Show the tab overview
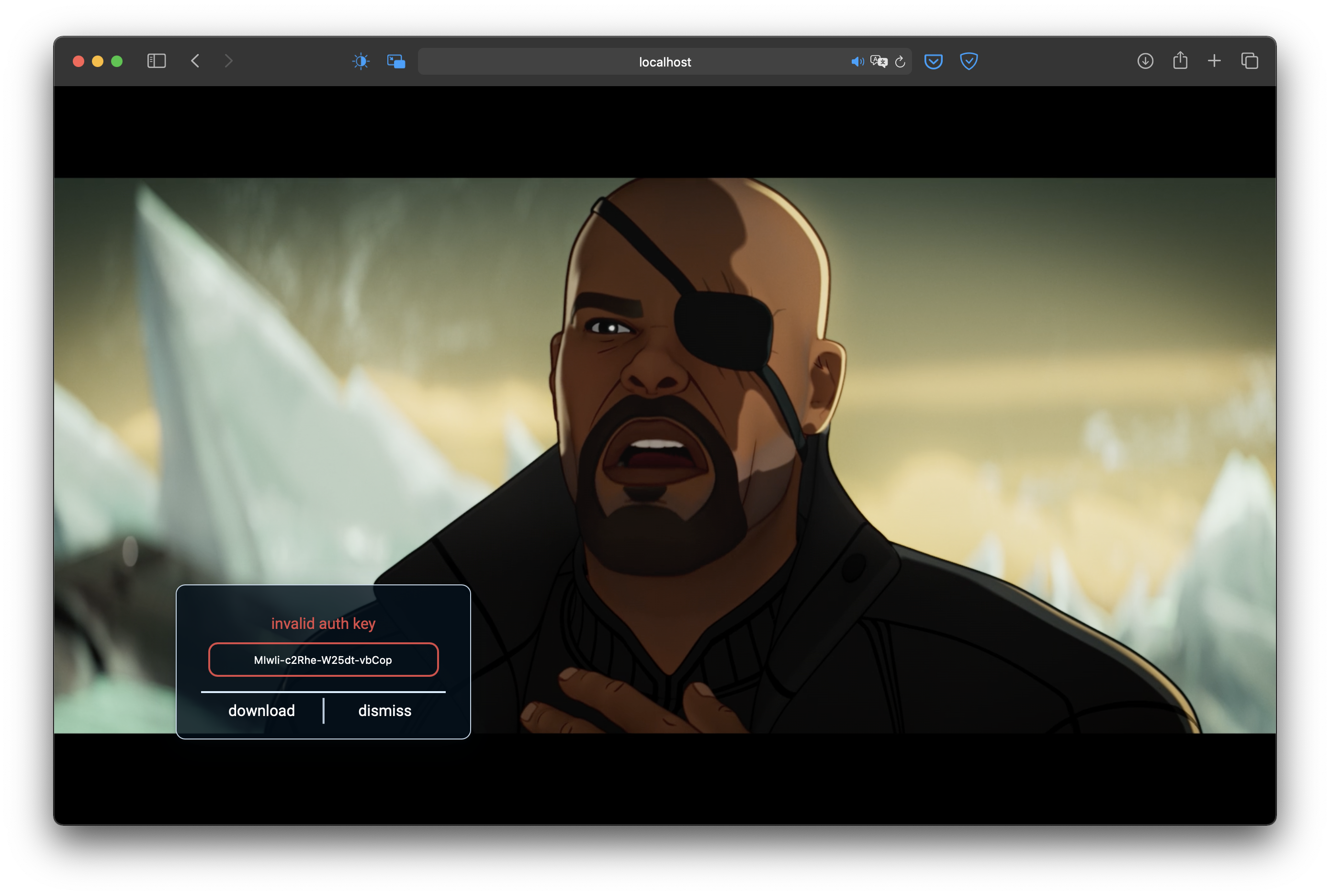This screenshot has height=896, width=1330. click(1250, 61)
